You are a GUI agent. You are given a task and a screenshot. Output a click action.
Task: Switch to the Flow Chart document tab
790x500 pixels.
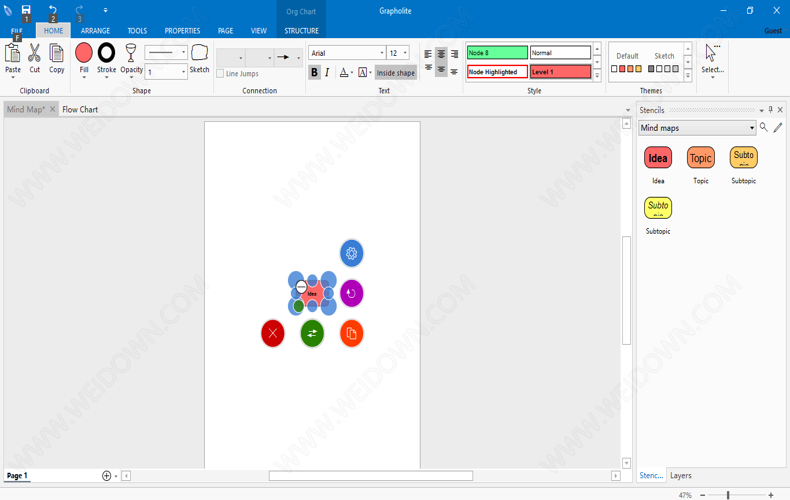point(80,110)
